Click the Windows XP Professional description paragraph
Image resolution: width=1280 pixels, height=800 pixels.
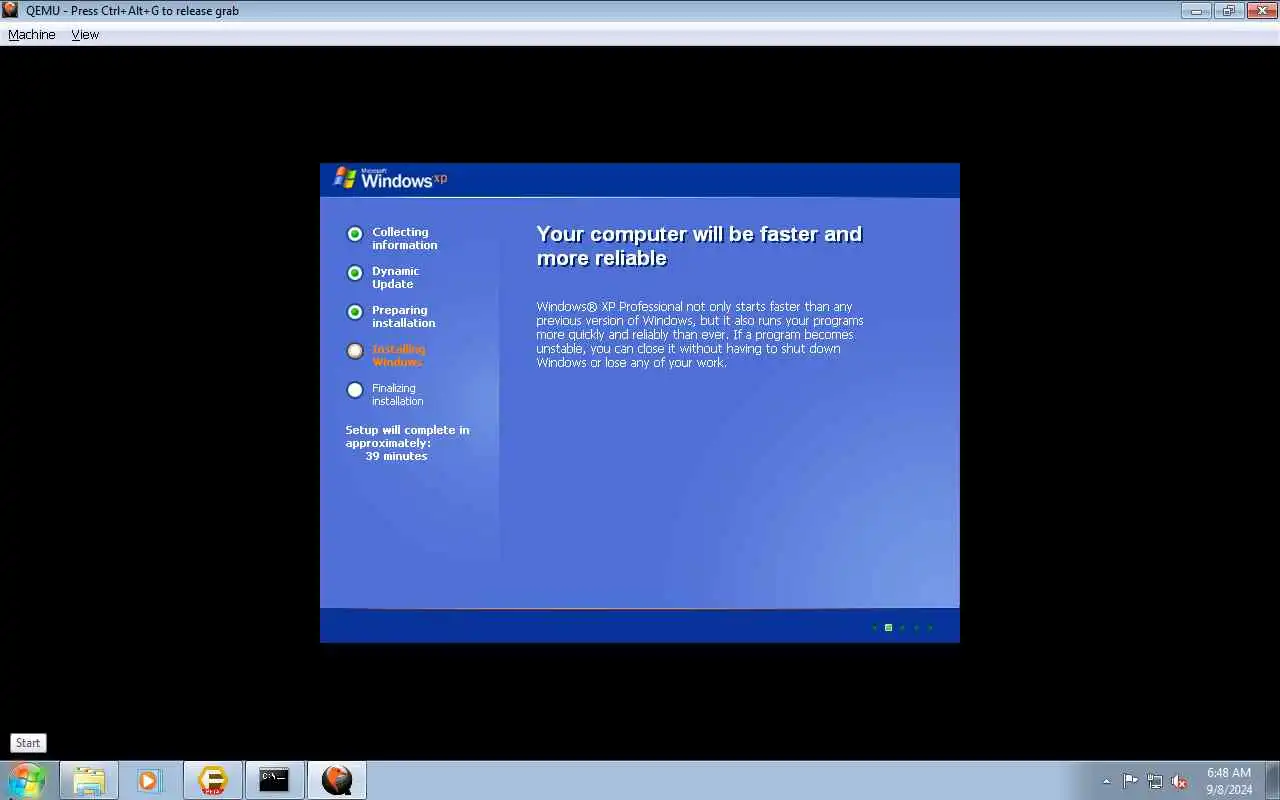[700, 335]
